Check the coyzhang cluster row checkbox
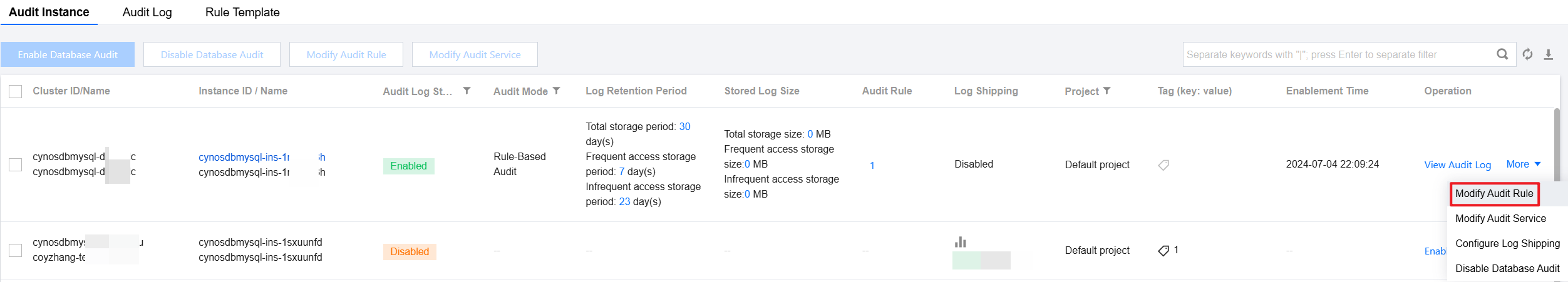The image size is (1568, 282). [x=16, y=250]
